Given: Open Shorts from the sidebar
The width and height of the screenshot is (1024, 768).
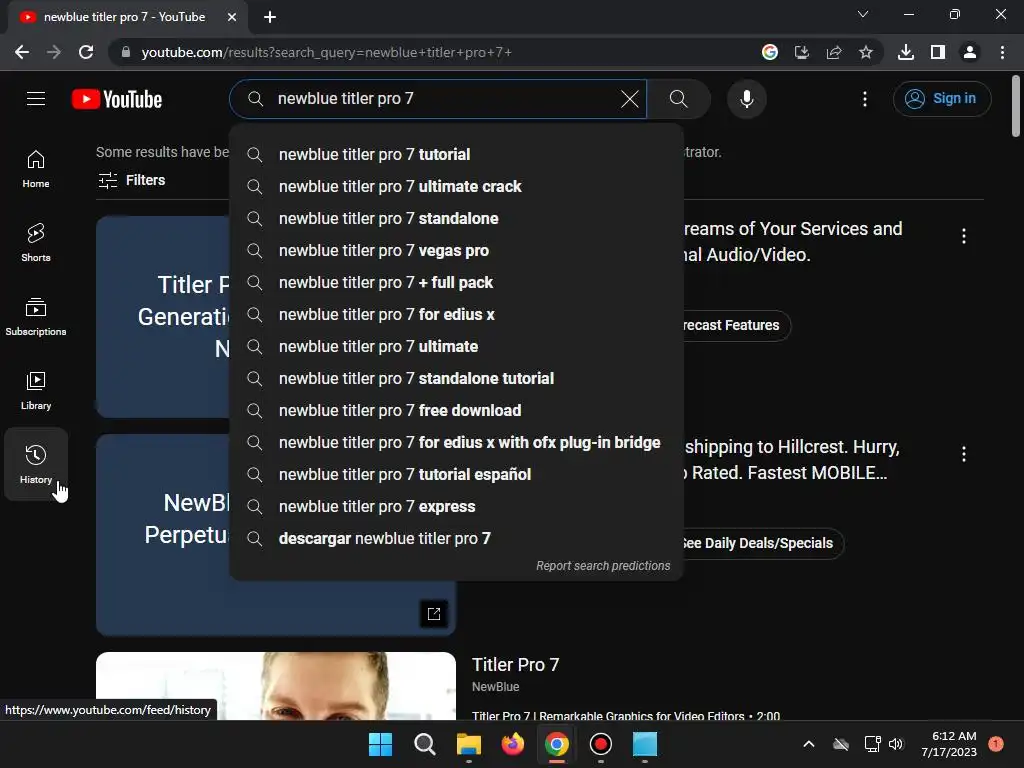Looking at the screenshot, I should [36, 243].
